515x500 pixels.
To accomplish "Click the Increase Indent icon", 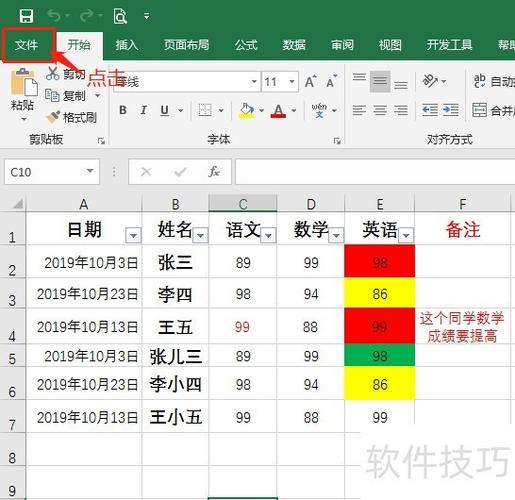I will click(x=451, y=110).
